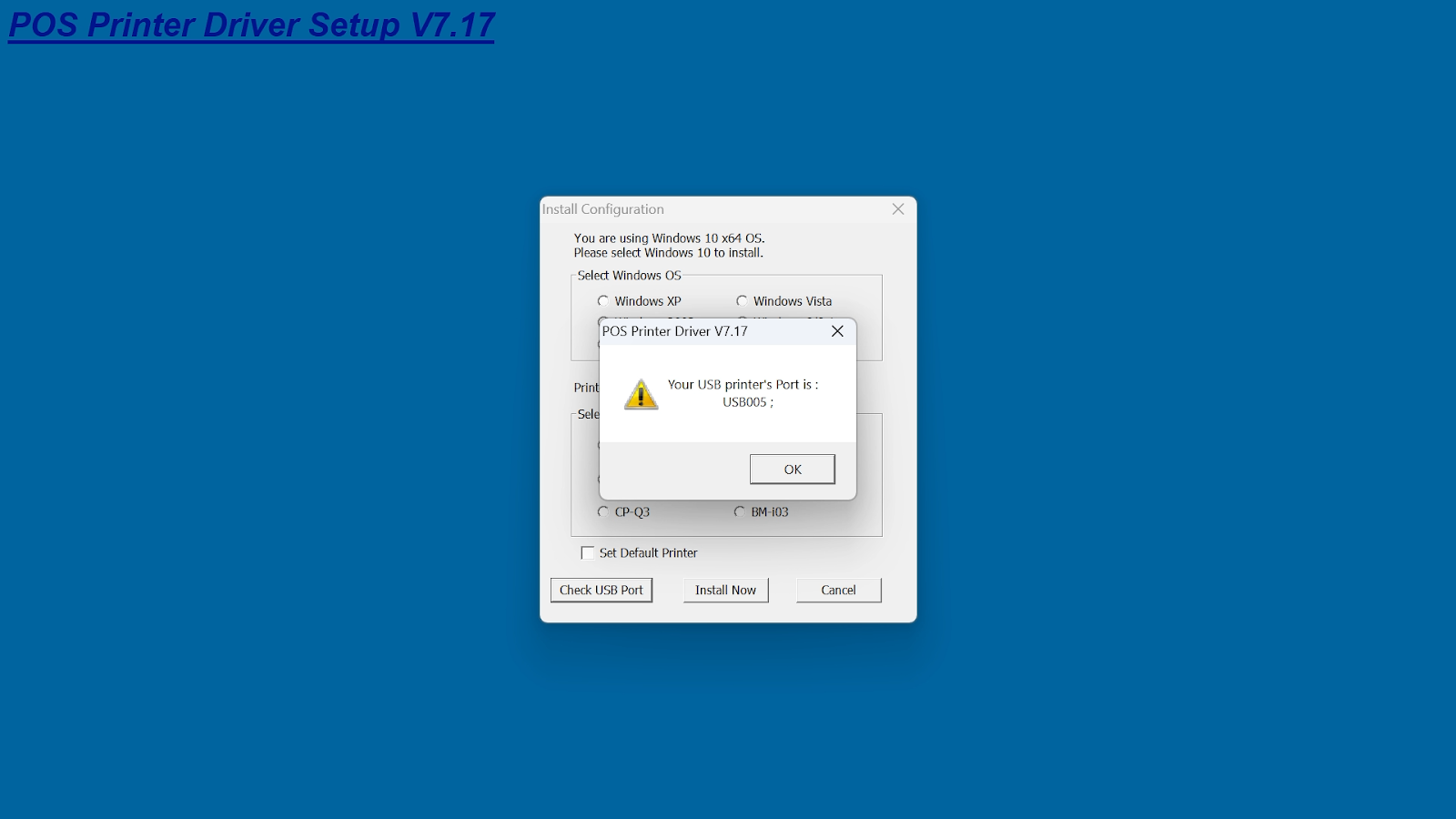Click the "You are using Windows 10 x64 OS" text
Screen dimensions: 1456x819
[x=669, y=238]
